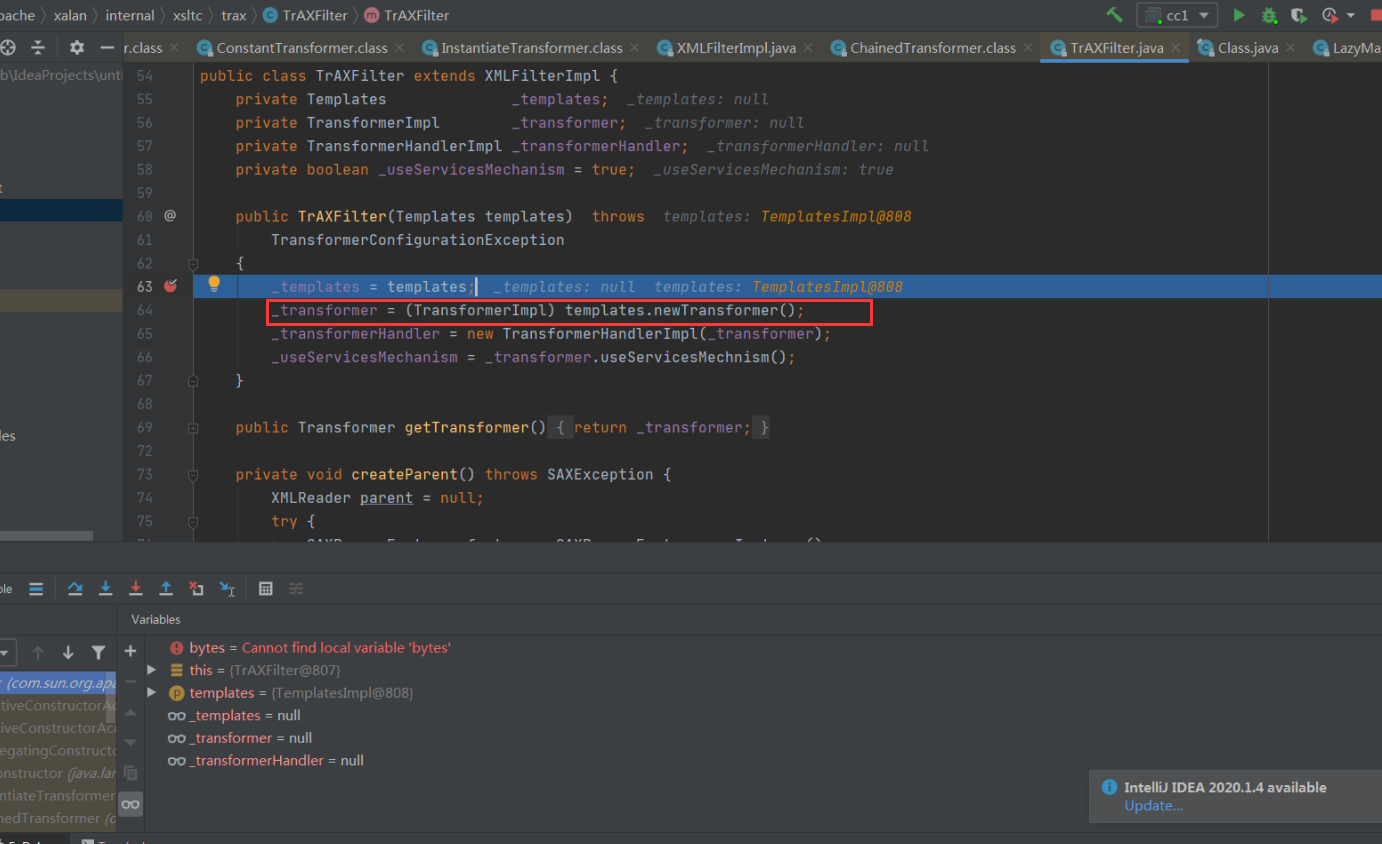Click the xsltc breadcrumb segment
The image size is (1382, 844).
pyautogui.click(x=188, y=15)
